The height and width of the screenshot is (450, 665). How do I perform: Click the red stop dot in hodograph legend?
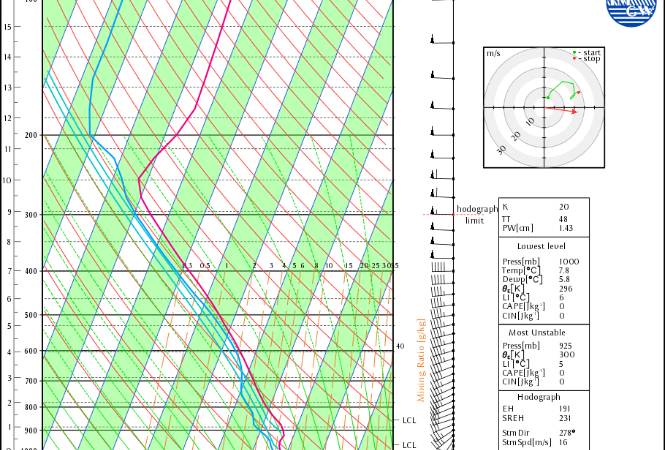coord(574,59)
